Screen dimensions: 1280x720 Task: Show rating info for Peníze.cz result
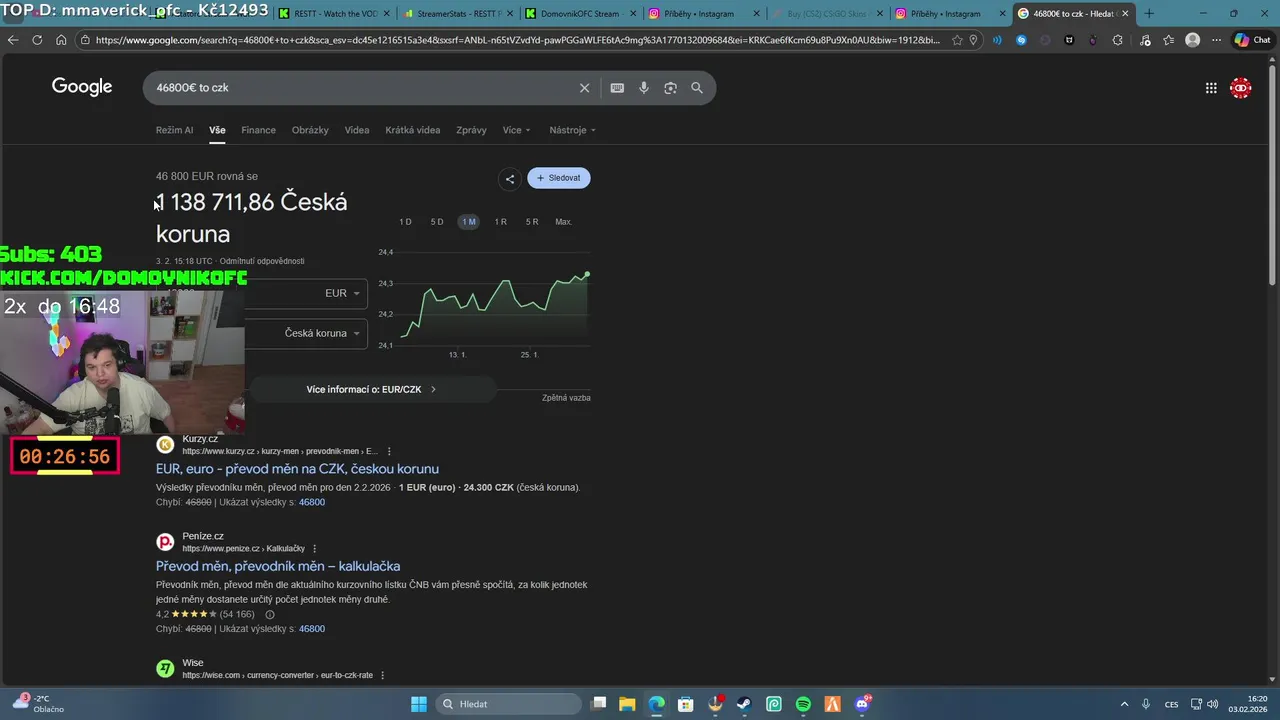click(x=269, y=614)
